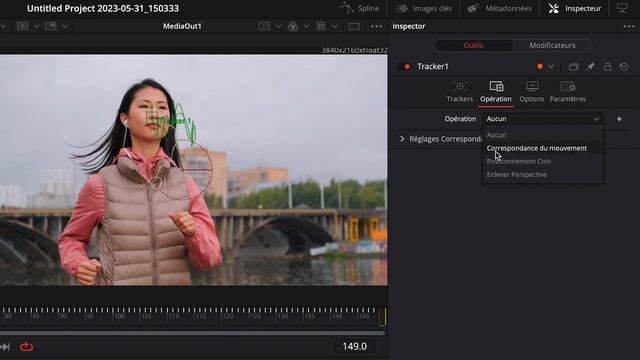Open the Inspector three-dot options menu
The width and height of the screenshot is (640, 360).
click(629, 27)
